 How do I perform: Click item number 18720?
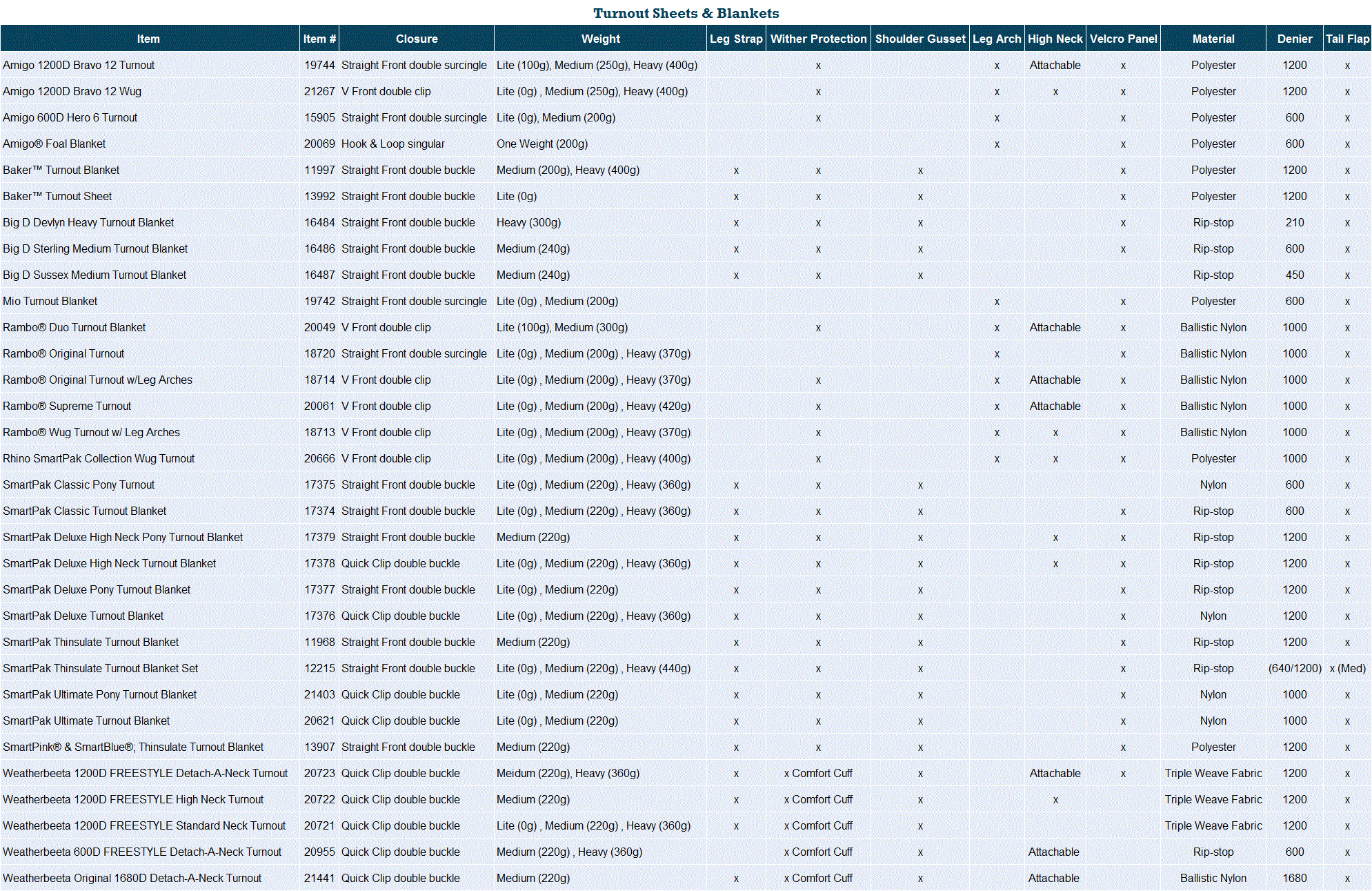click(x=319, y=353)
